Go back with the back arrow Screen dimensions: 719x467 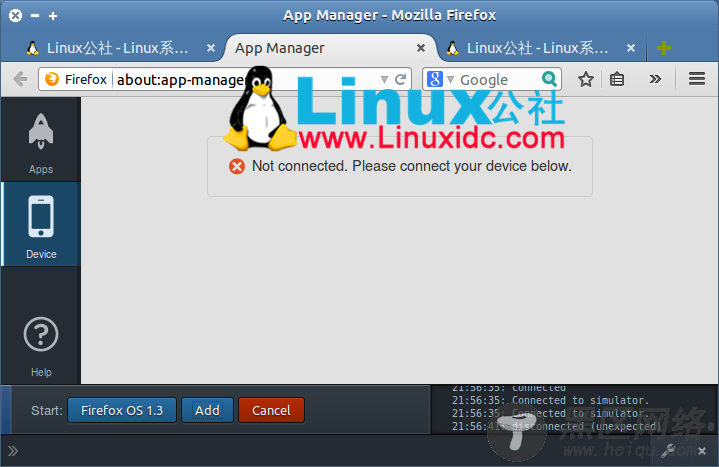[20, 79]
